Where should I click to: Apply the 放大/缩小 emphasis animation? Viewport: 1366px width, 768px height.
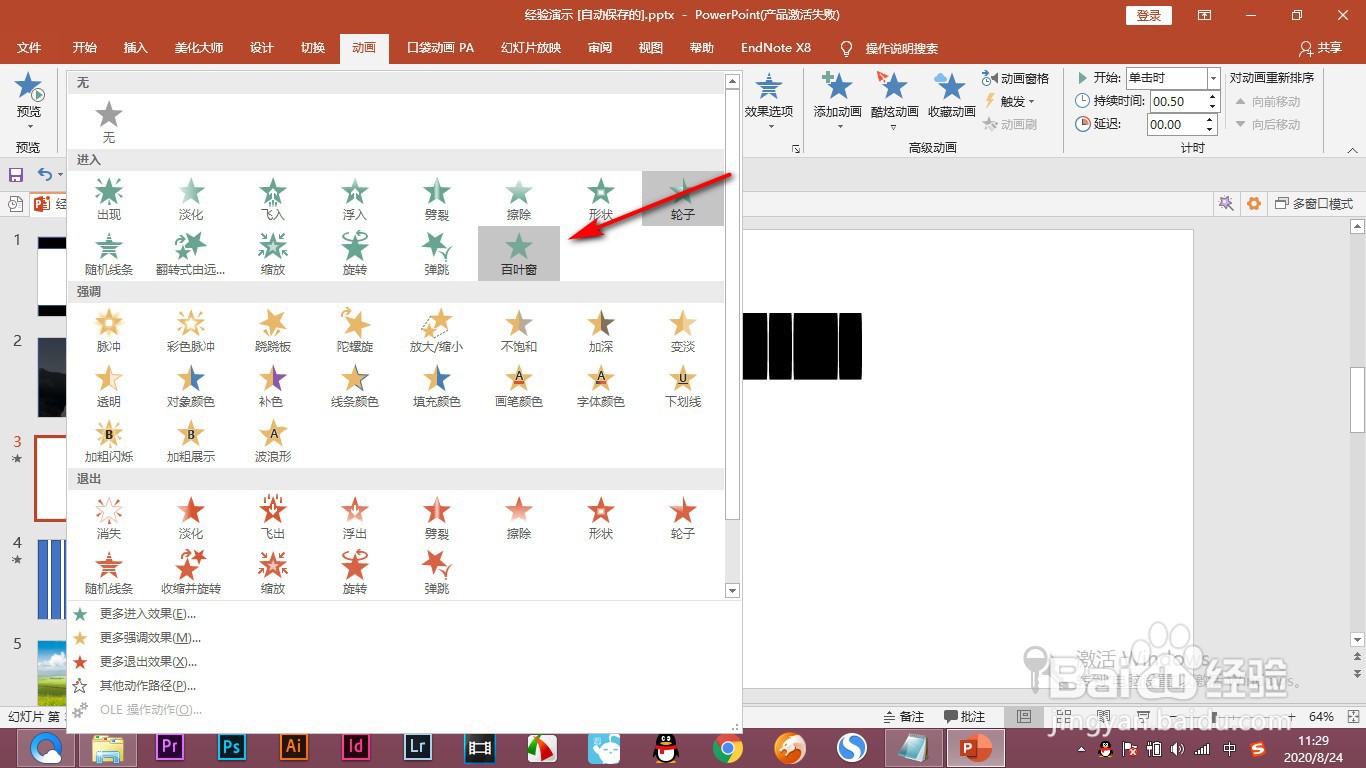click(x=437, y=330)
